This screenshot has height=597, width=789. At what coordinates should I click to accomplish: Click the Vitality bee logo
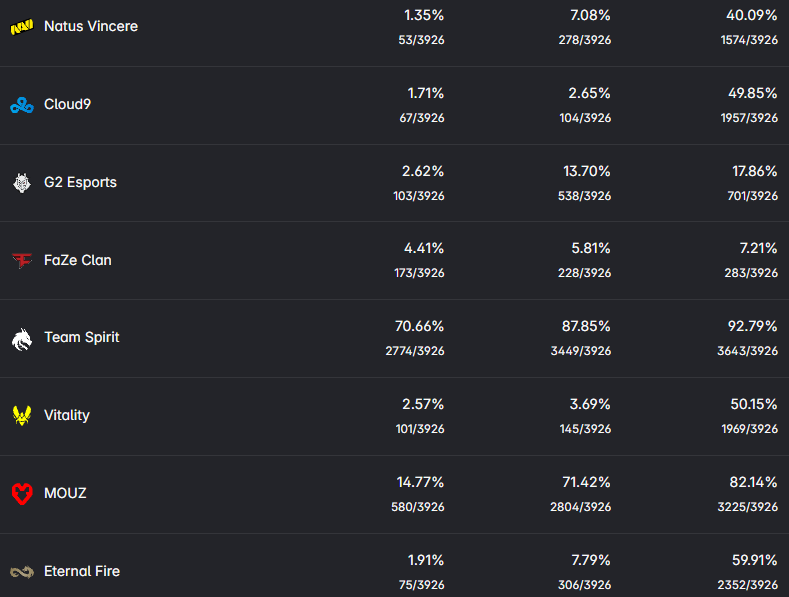(x=21, y=415)
